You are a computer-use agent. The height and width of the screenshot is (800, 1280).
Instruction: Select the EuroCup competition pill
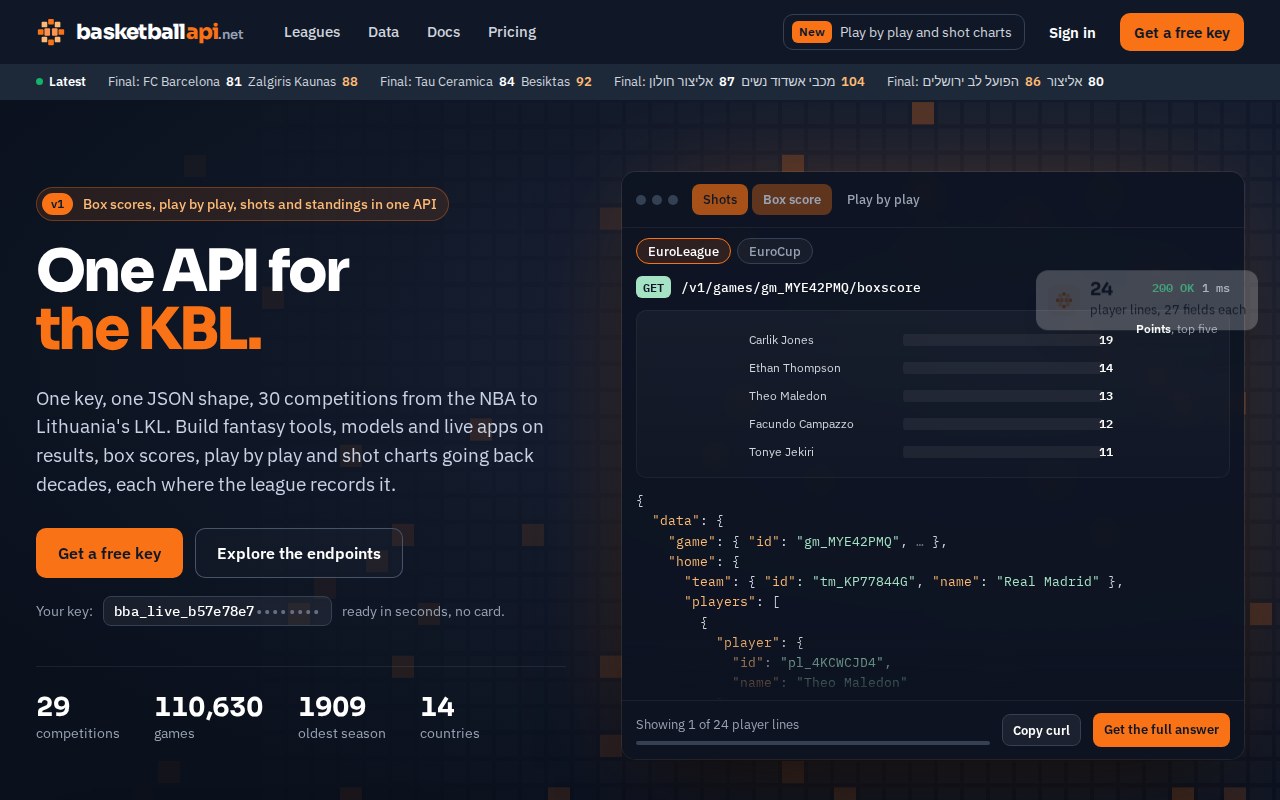(775, 251)
